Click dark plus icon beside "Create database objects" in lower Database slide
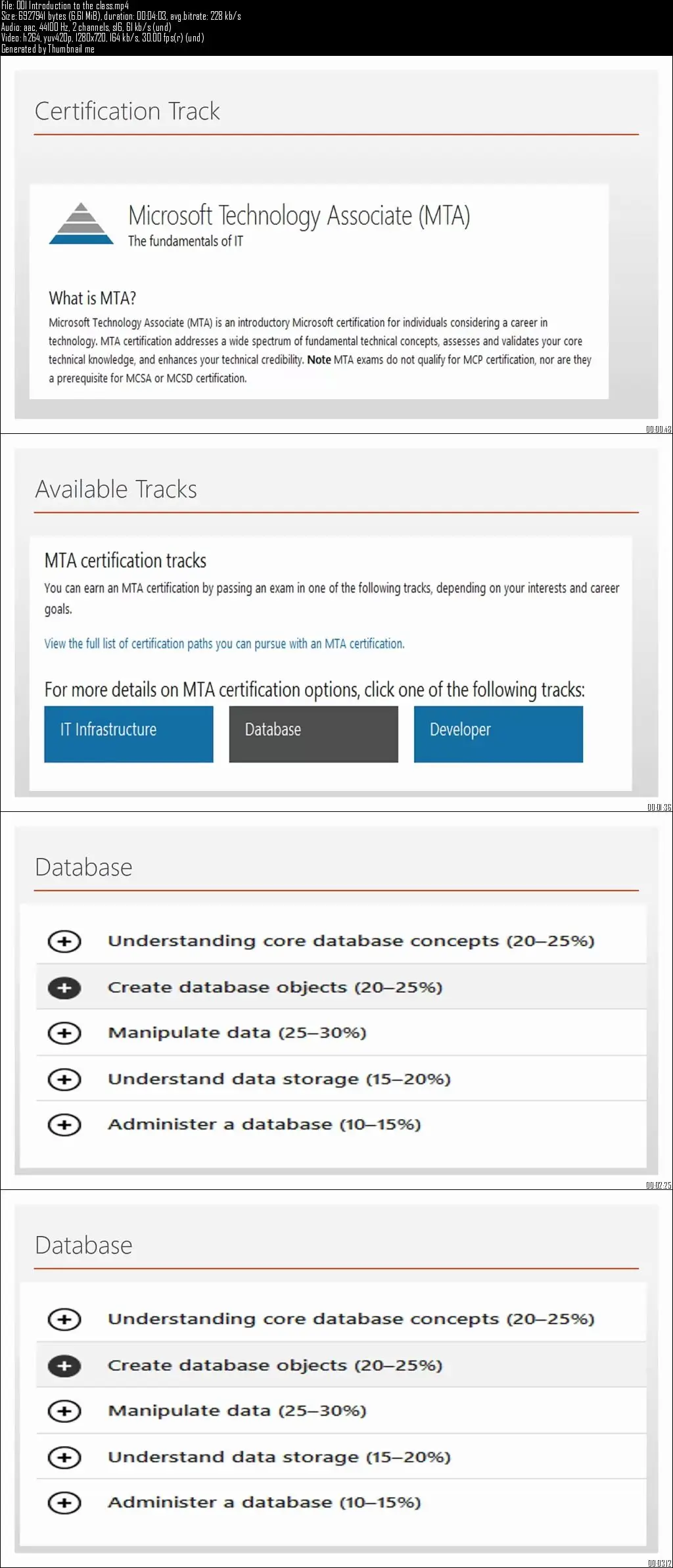The image size is (673, 1568). [x=64, y=1366]
